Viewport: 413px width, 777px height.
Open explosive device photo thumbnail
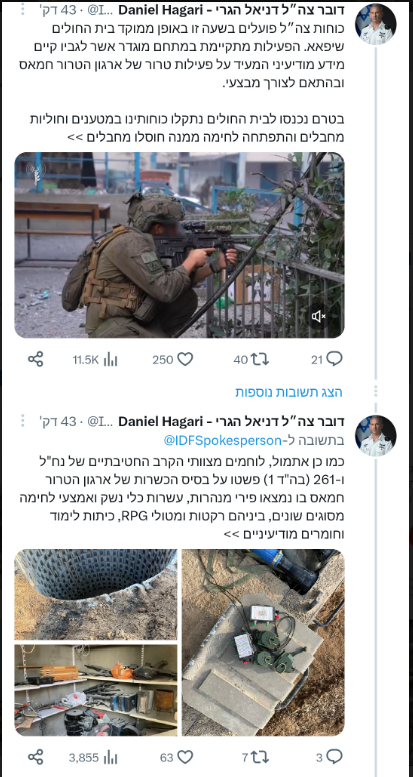click(263, 643)
